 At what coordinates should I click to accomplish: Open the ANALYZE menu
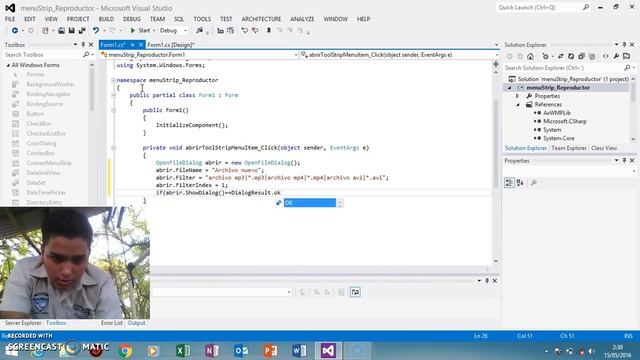[x=302, y=19]
